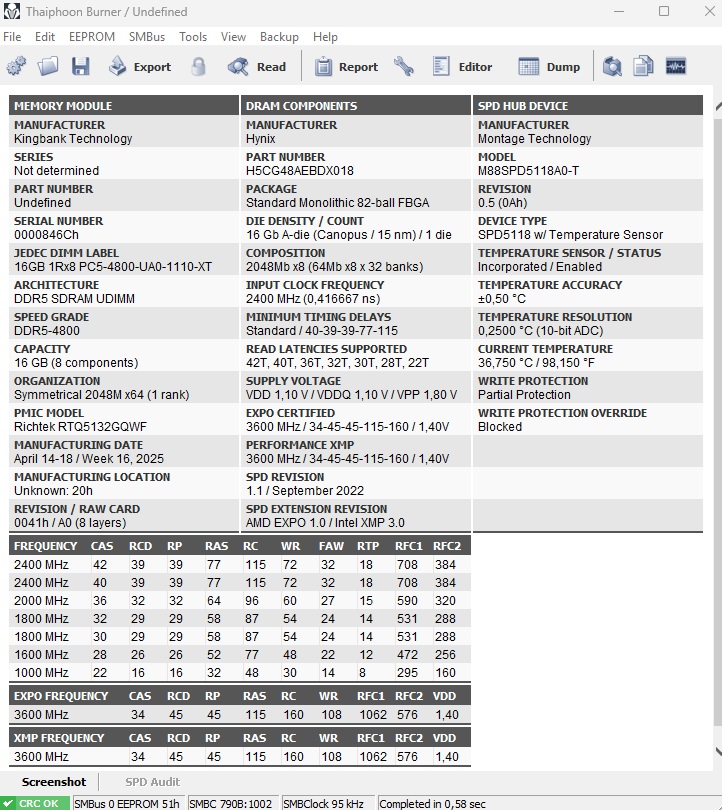
Task: Click the DDR5-4800 speed grade value
Action: click(47, 331)
